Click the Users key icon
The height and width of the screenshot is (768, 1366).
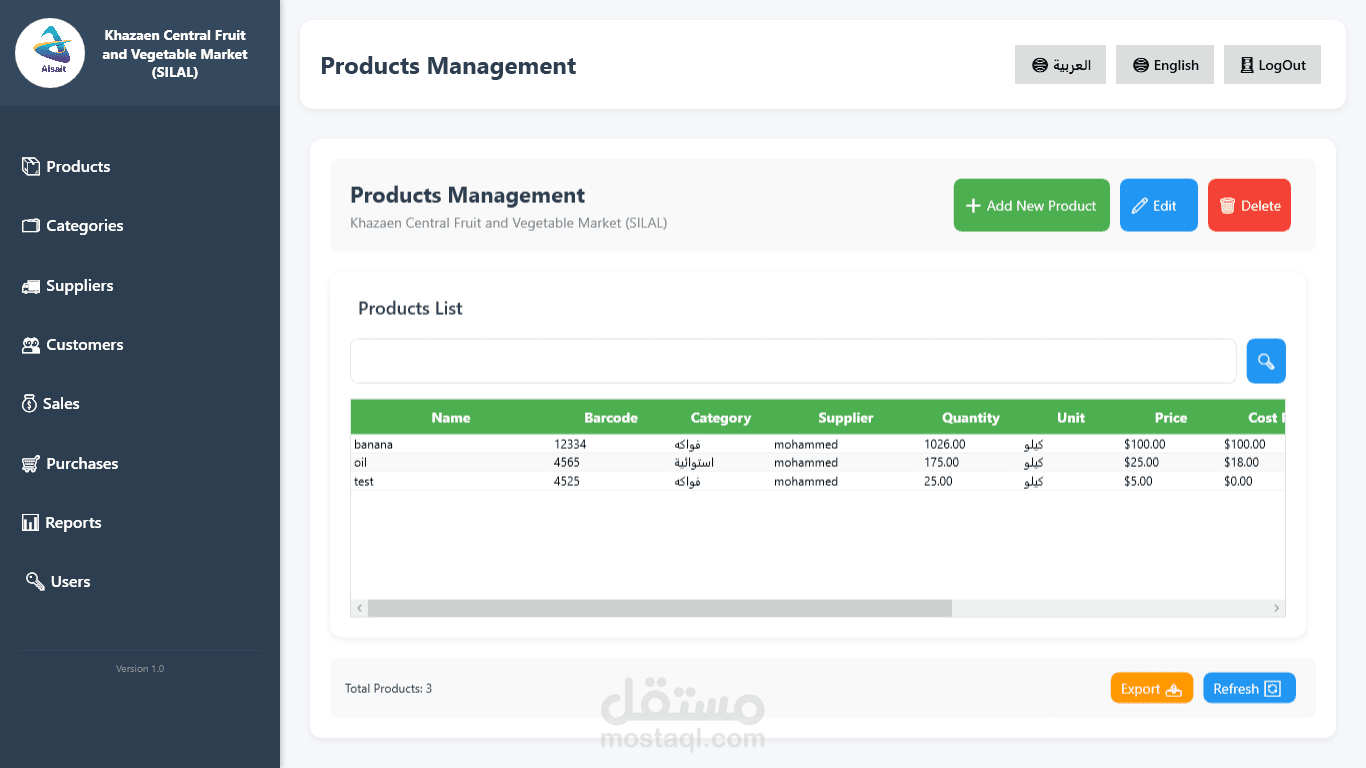pyautogui.click(x=35, y=581)
